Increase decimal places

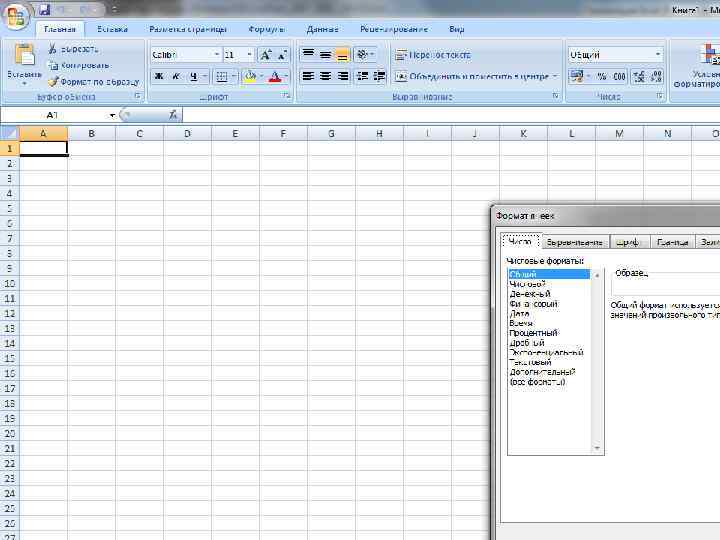(639, 77)
